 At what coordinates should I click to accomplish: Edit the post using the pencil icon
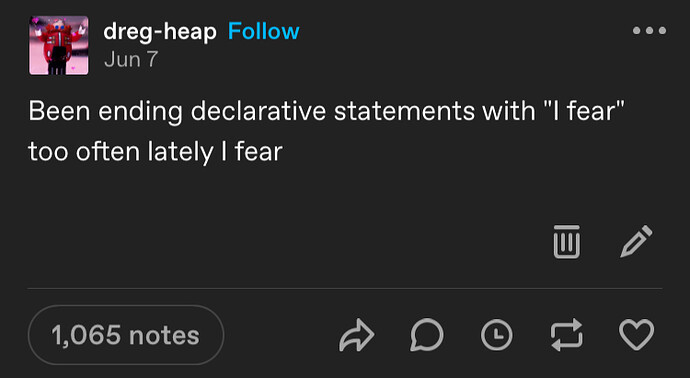636,241
